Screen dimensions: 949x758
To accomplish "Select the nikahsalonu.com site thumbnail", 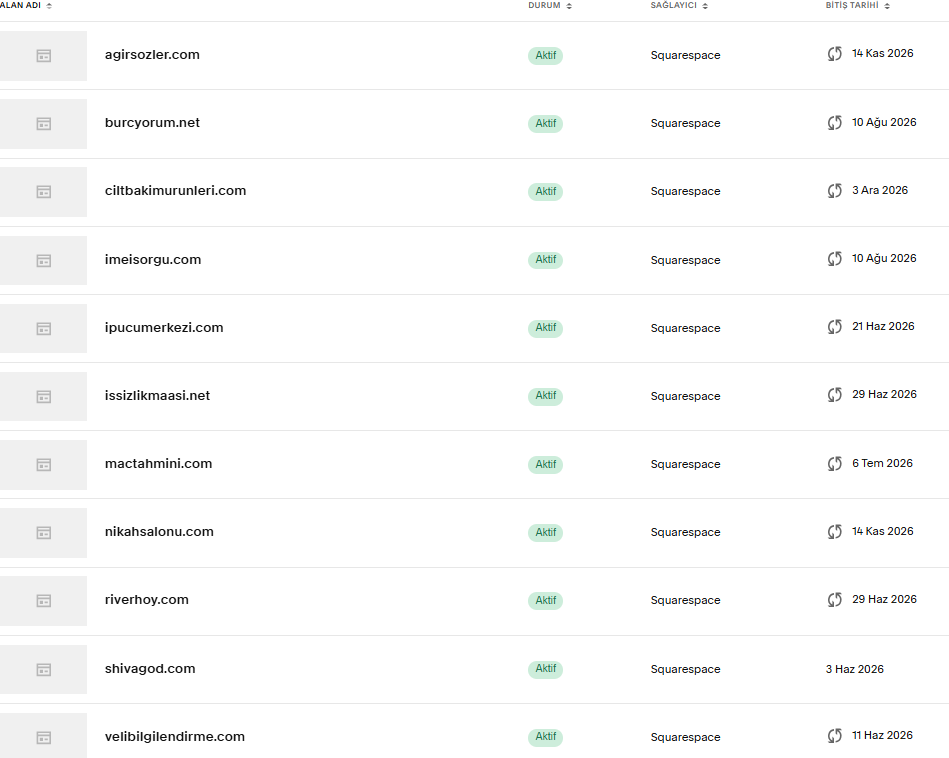I will click(x=44, y=533).
